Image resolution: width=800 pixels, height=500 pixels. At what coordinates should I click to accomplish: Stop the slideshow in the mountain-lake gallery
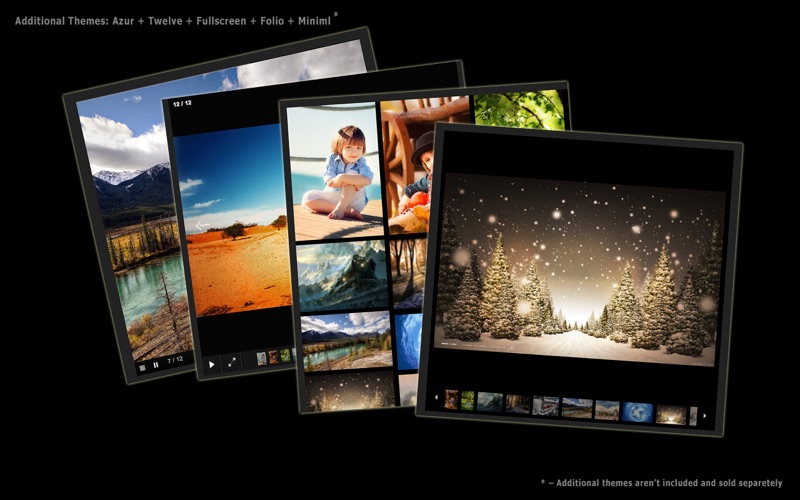tap(142, 367)
